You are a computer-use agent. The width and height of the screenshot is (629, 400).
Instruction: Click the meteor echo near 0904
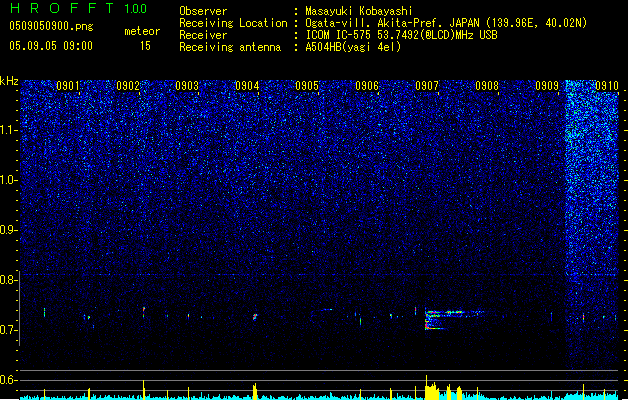click(254, 317)
